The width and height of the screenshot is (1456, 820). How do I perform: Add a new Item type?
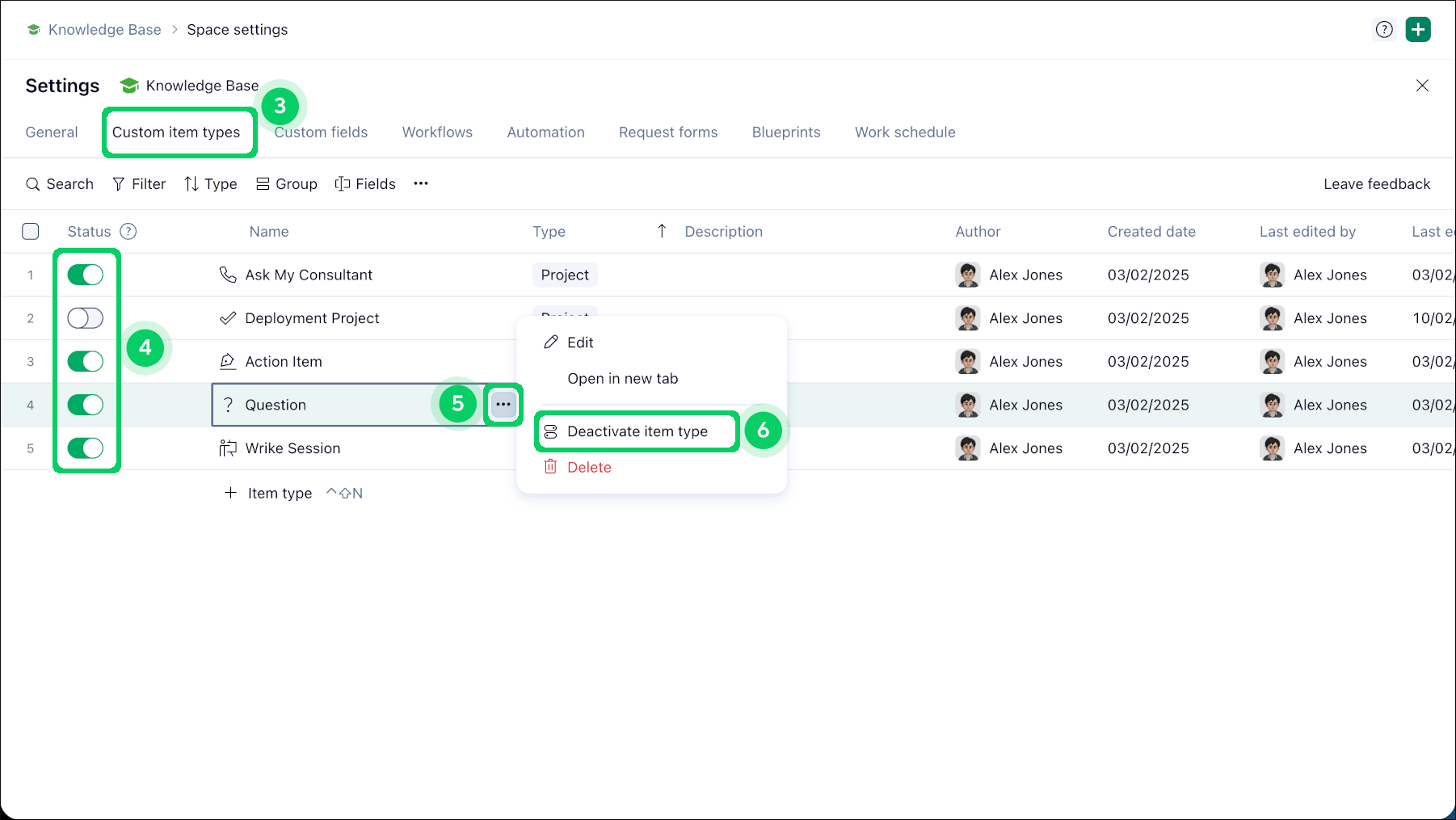(x=269, y=494)
